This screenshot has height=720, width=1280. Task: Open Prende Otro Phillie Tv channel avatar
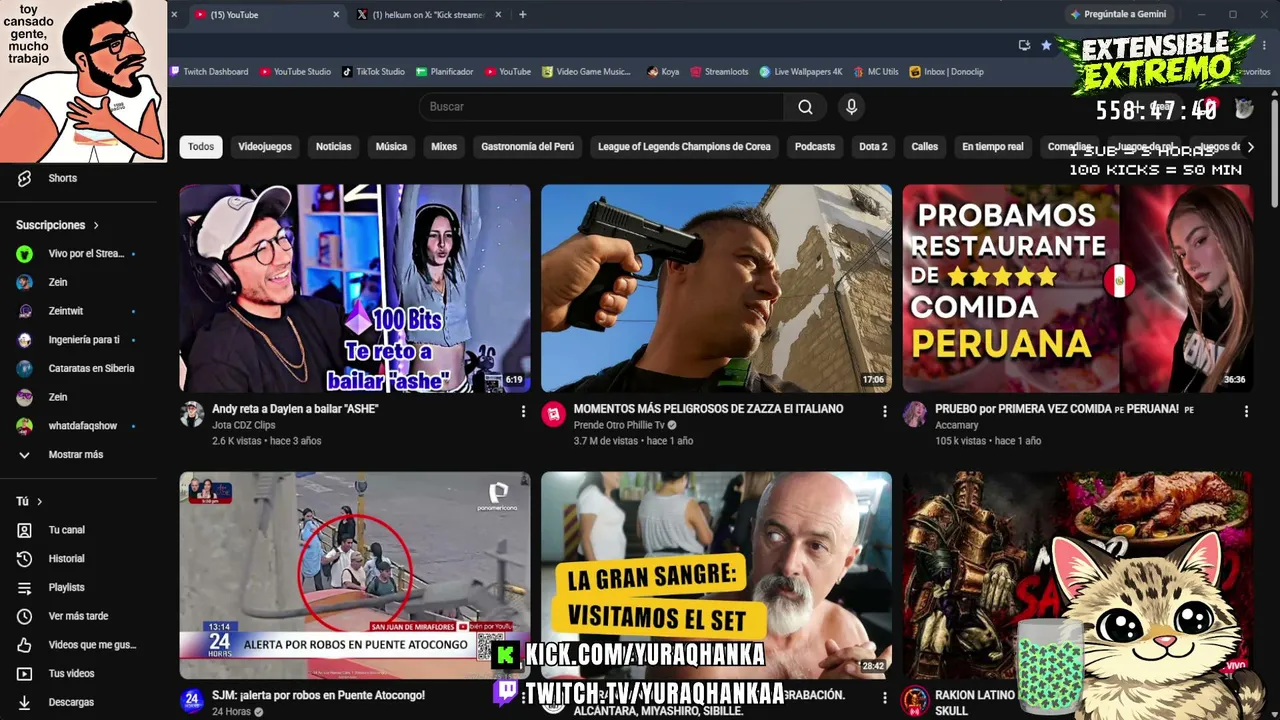point(553,415)
